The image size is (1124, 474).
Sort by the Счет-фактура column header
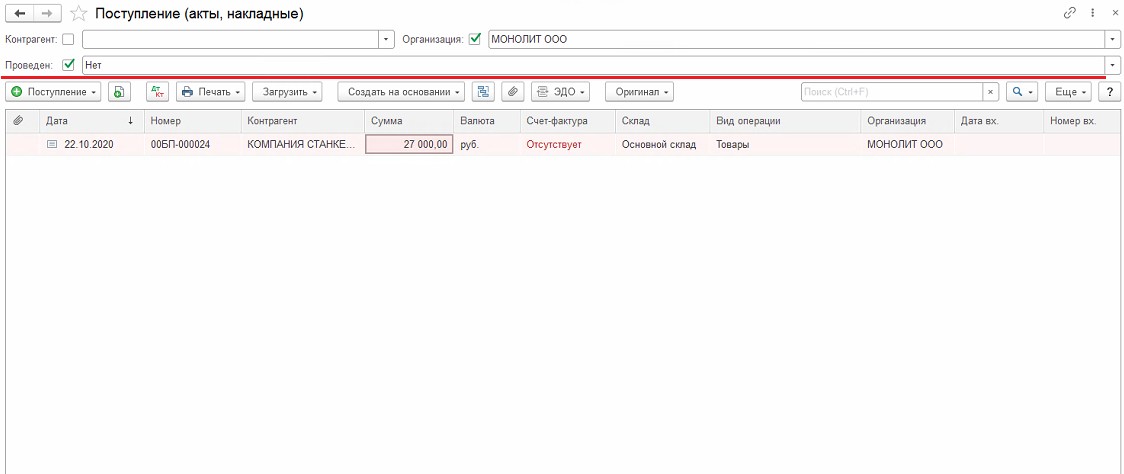567,121
